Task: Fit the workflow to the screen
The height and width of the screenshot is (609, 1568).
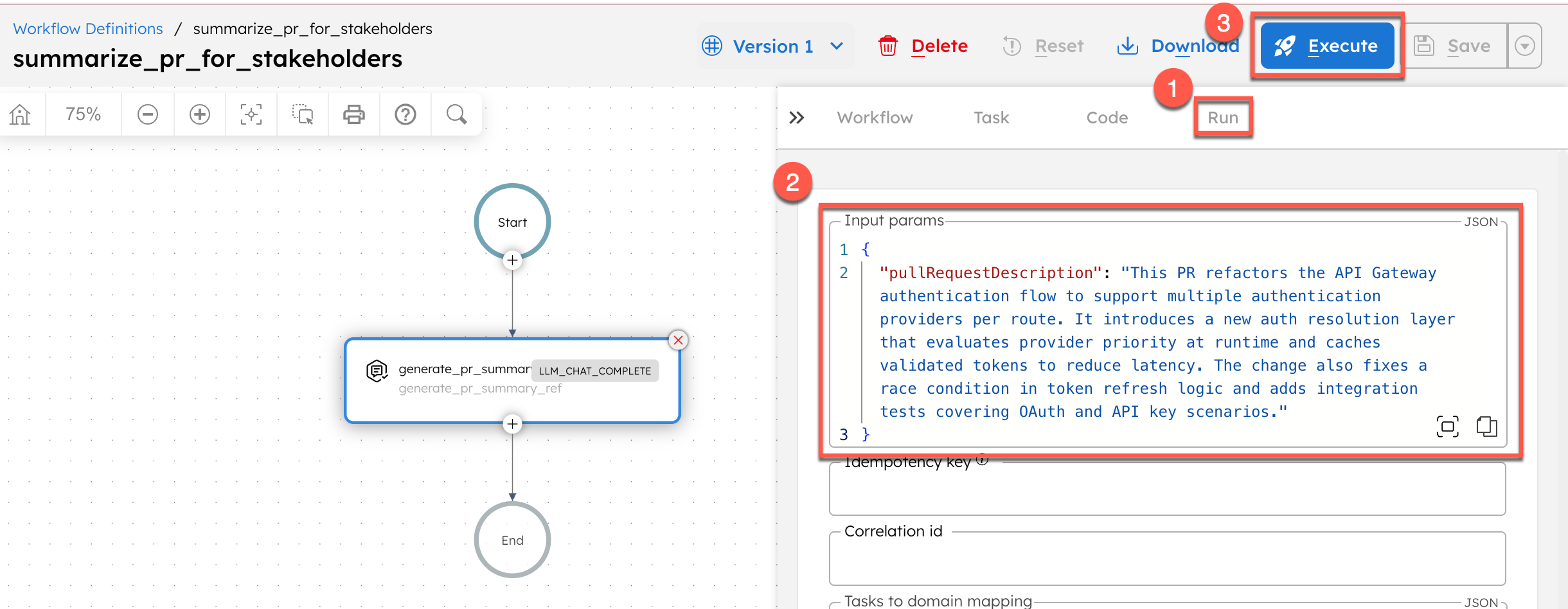Action: 251,114
